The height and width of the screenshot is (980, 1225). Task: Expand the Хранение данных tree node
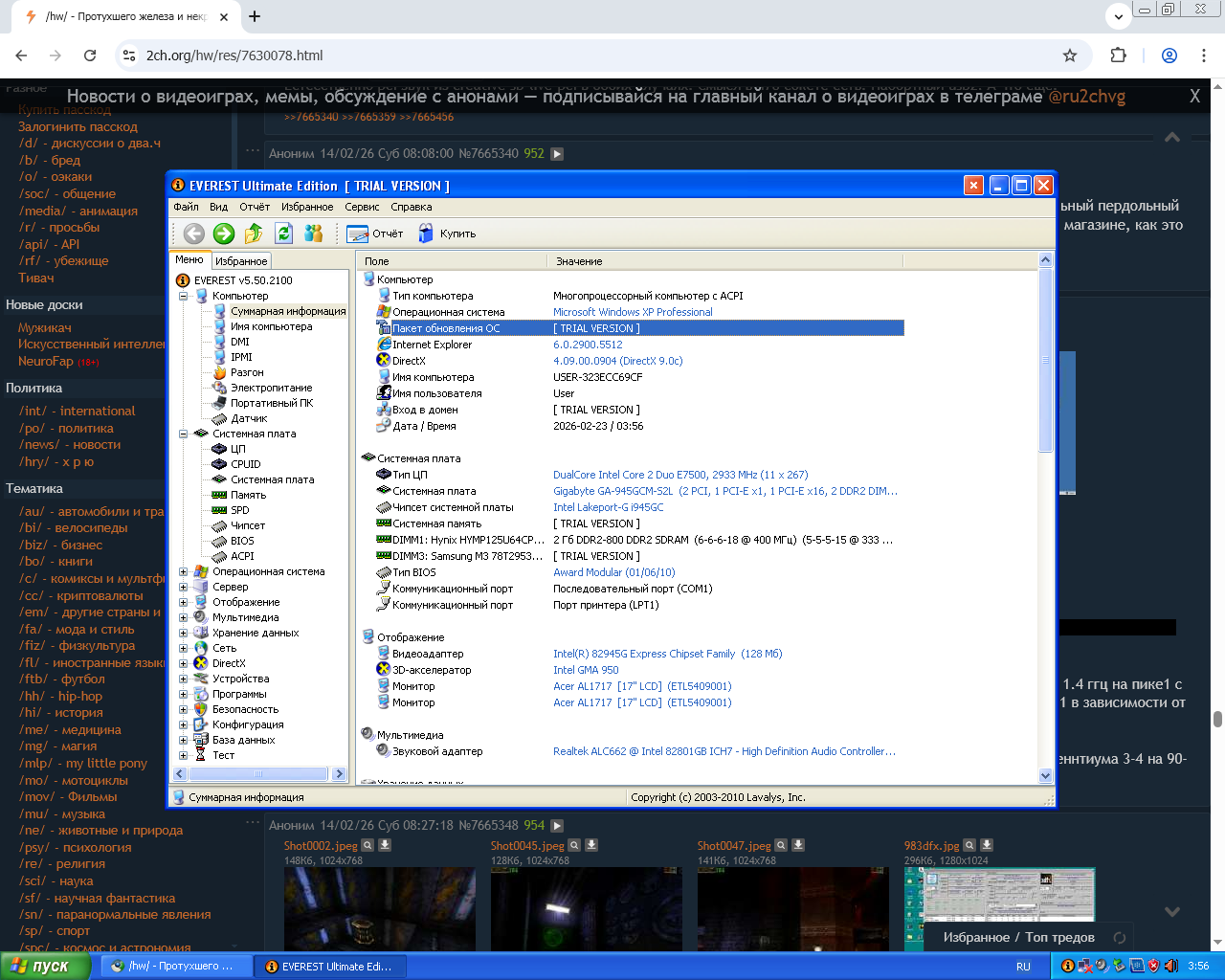183,633
